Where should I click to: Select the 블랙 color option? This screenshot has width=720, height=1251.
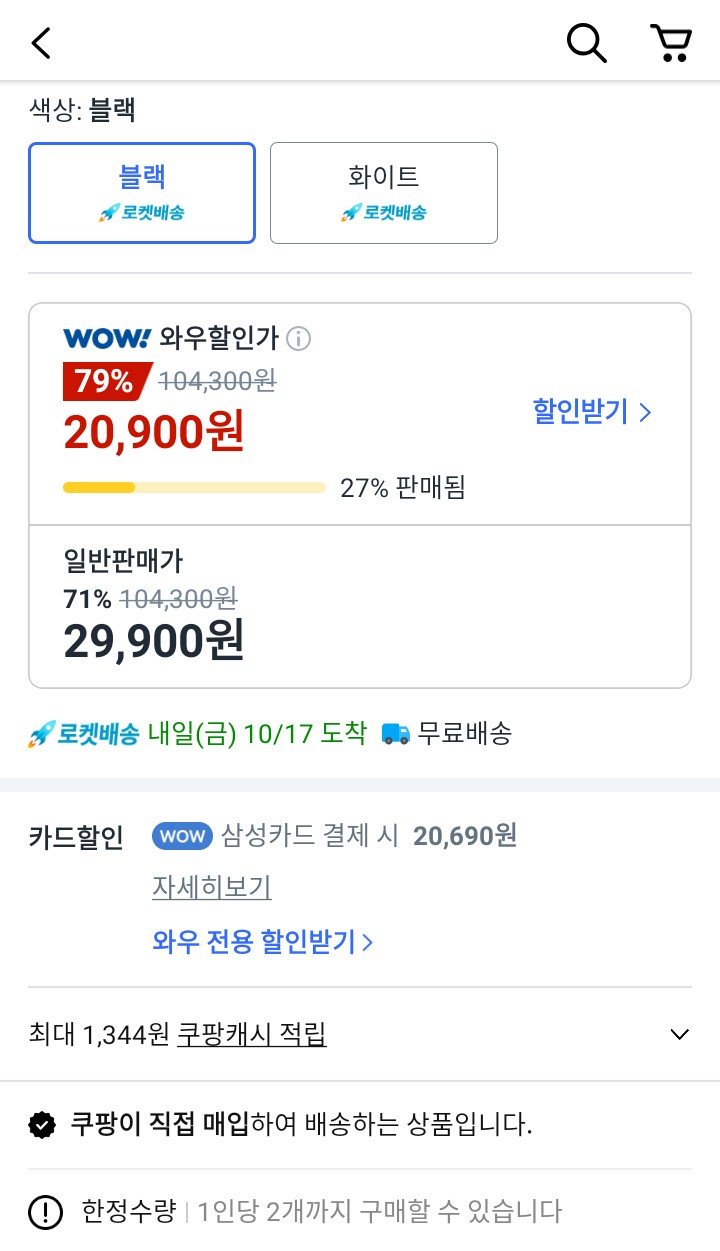[x=141, y=192]
